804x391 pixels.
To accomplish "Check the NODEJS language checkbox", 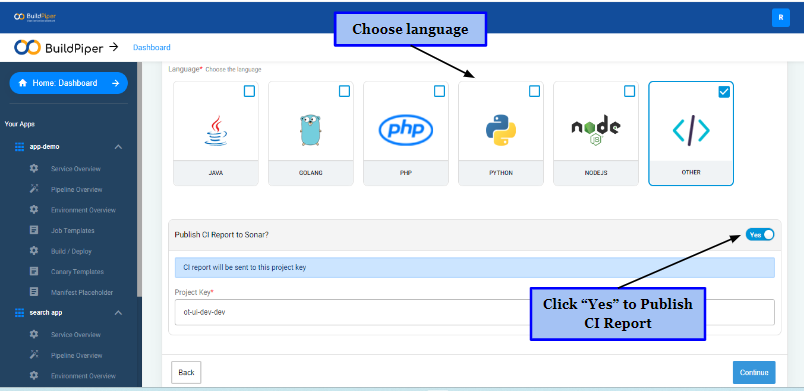I will (629, 91).
